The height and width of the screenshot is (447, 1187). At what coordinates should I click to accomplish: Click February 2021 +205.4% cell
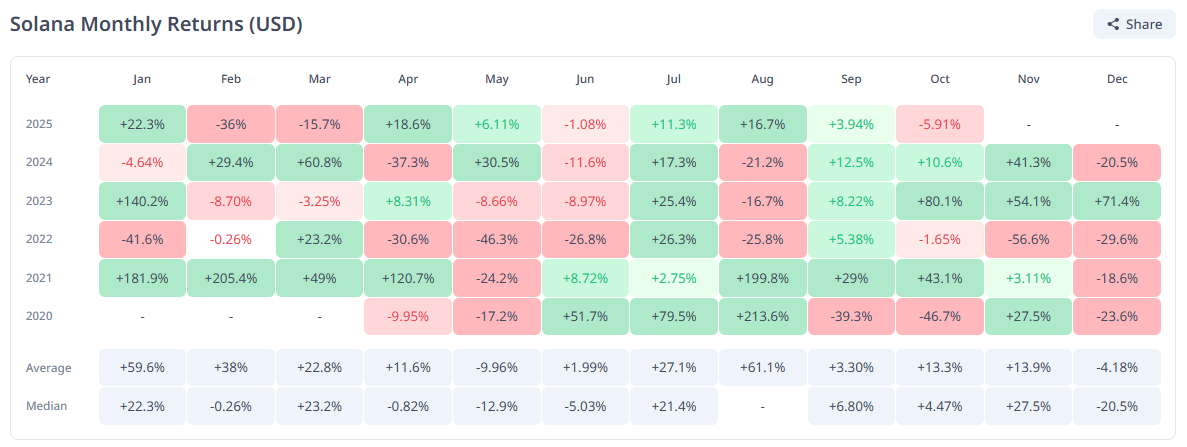(230, 277)
